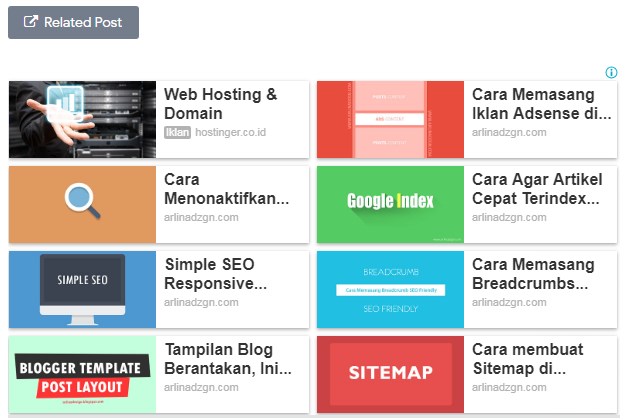Click arlinadzgn.com under Cara Menonaktifkan

pyautogui.click(x=201, y=217)
